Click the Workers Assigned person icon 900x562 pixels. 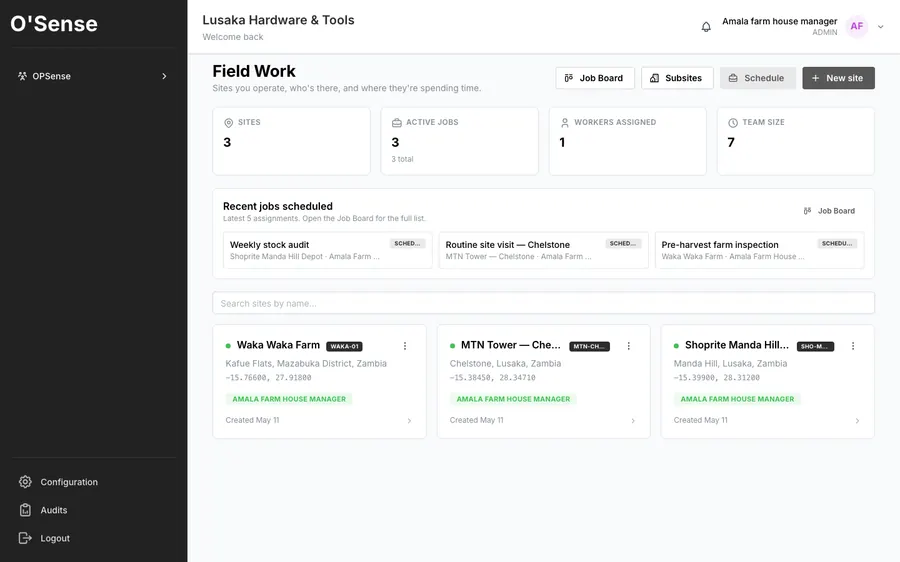point(565,123)
